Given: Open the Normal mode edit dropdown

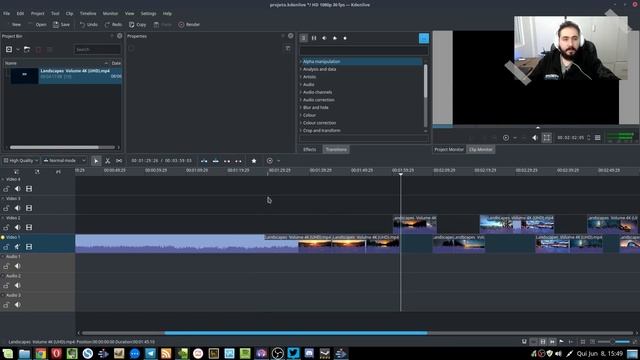Looking at the screenshot, I should [x=64, y=161].
